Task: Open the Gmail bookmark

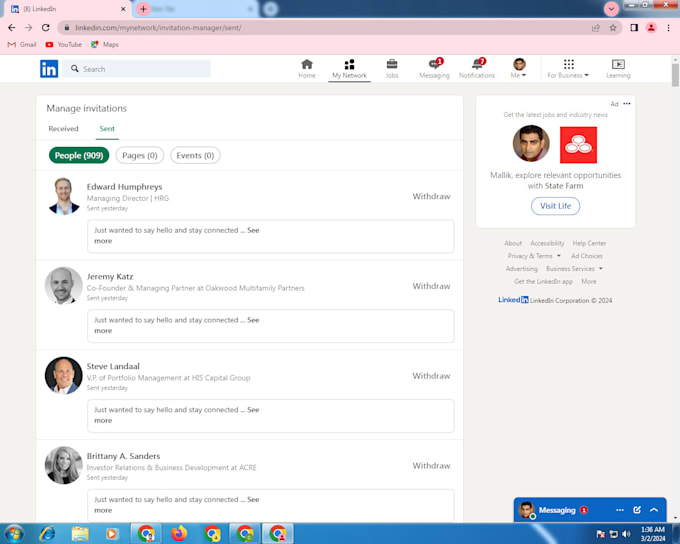Action: pos(22,45)
